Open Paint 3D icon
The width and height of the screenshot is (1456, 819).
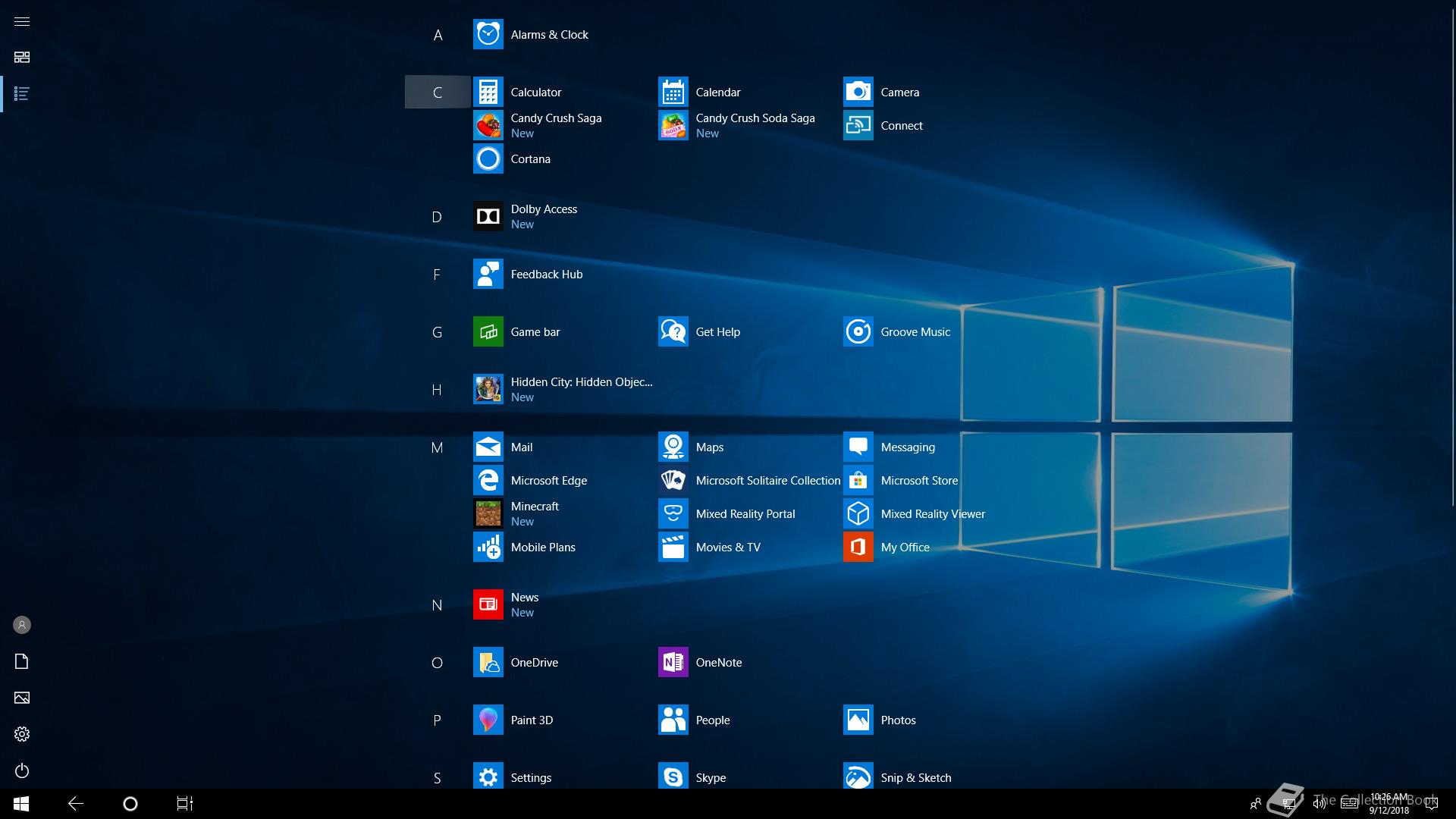pos(488,720)
